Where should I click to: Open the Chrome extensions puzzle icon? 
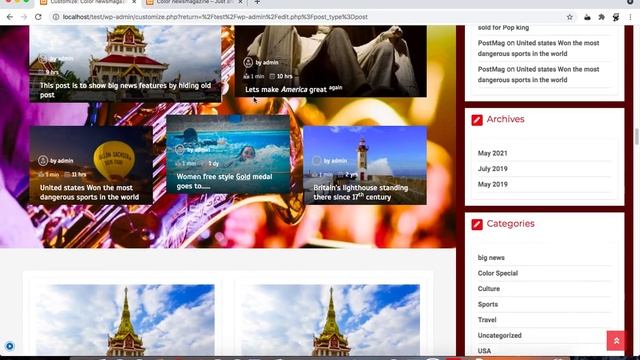point(601,17)
